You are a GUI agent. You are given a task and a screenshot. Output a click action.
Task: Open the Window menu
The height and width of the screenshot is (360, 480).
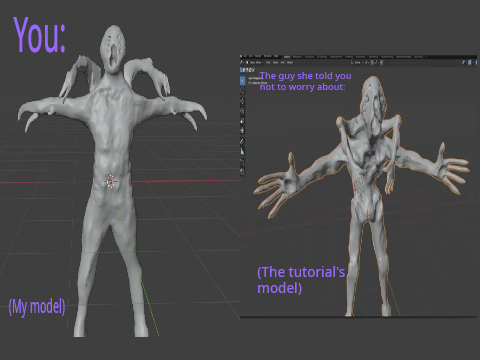click(x=267, y=56)
